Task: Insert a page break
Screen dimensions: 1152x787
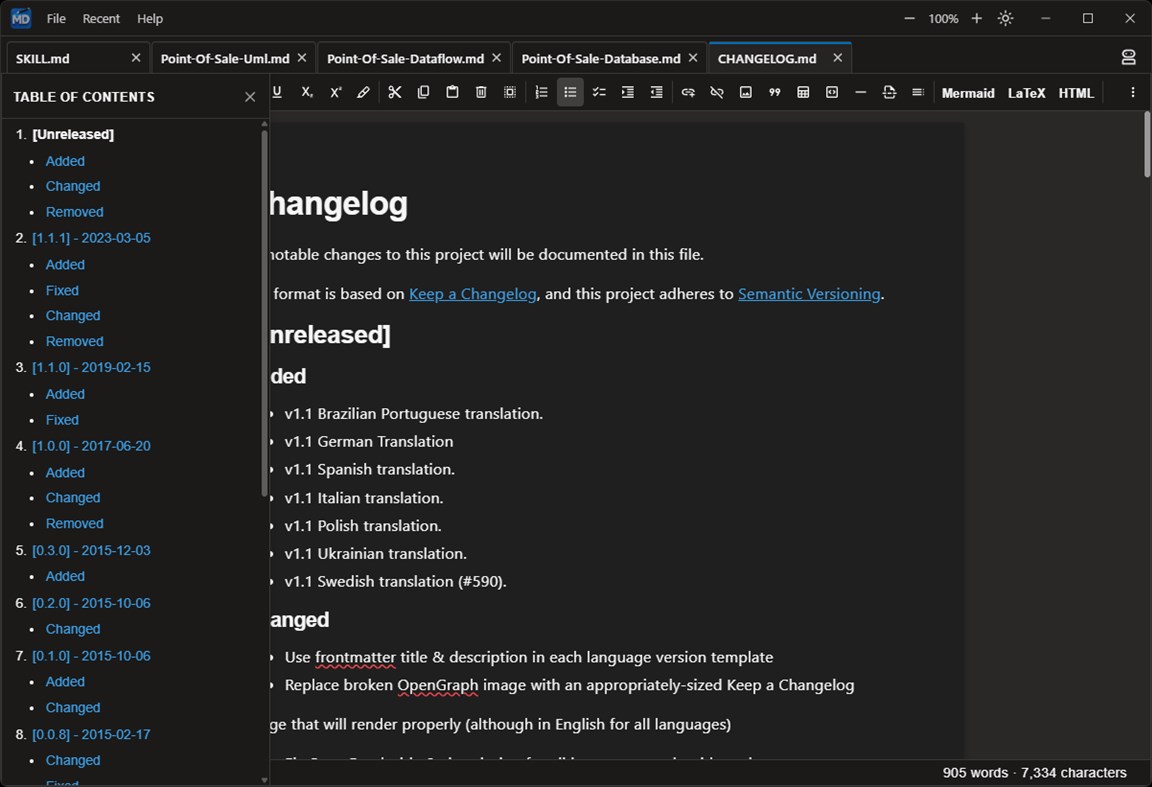Action: tap(889, 93)
